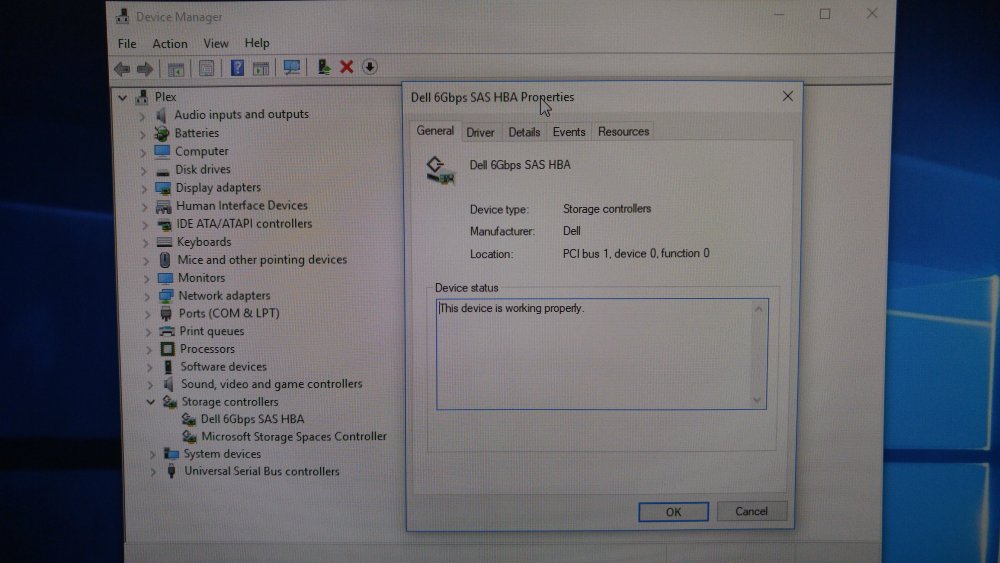The width and height of the screenshot is (1000, 563).
Task: Click the "Storage controllers" device type value
Action: point(607,209)
